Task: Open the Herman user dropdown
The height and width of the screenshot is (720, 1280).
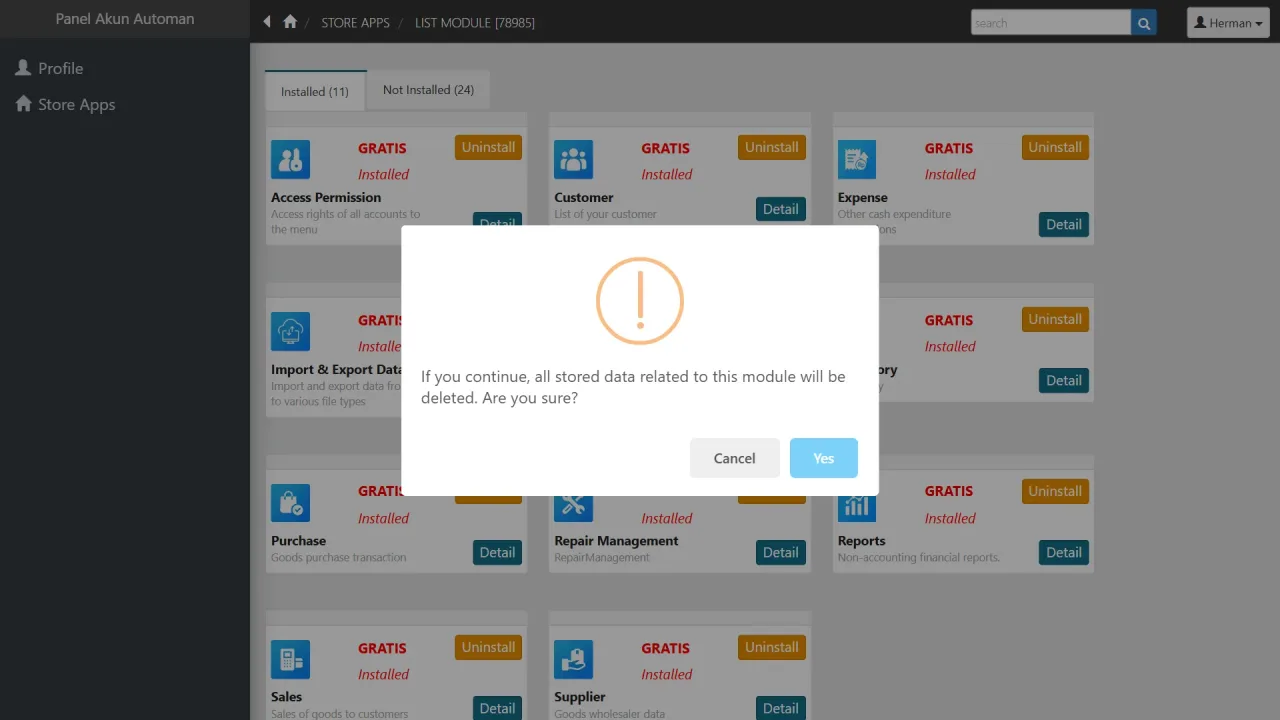Action: 1228,23
